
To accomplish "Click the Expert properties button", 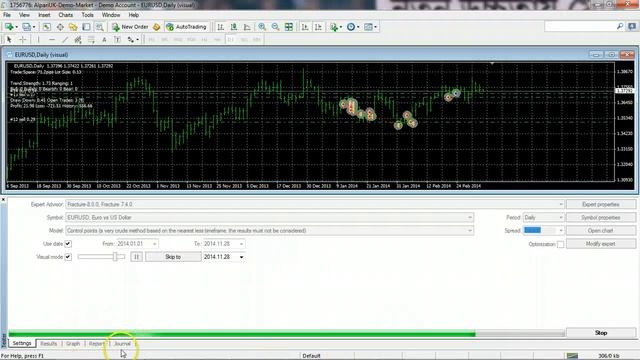I will 600,204.
